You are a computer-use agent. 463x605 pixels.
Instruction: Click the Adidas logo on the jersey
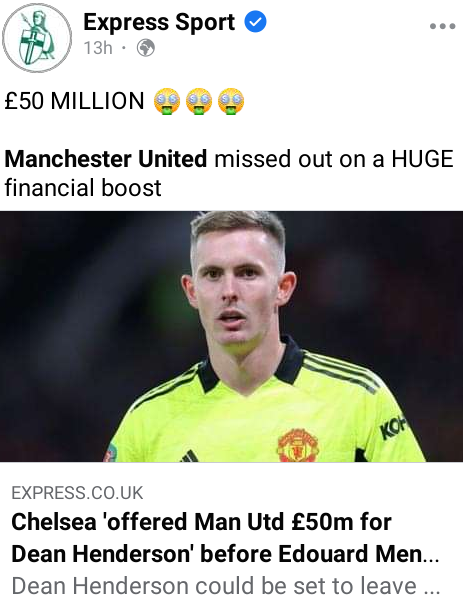[x=189, y=456]
